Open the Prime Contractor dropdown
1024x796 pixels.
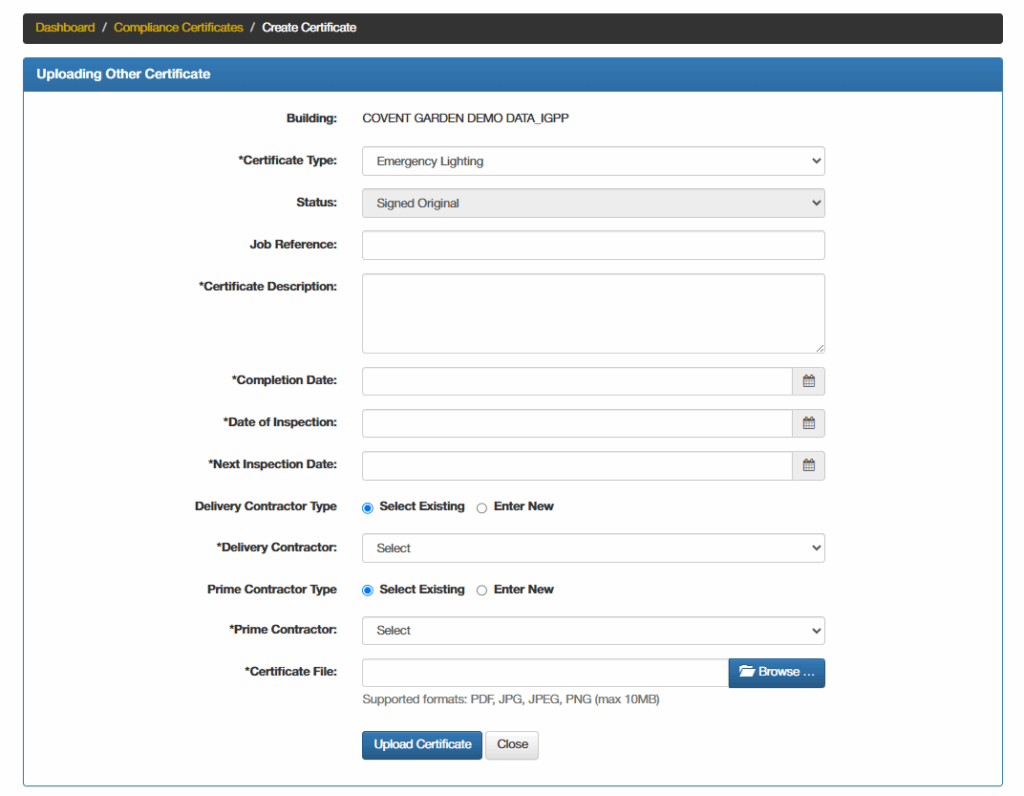[593, 631]
